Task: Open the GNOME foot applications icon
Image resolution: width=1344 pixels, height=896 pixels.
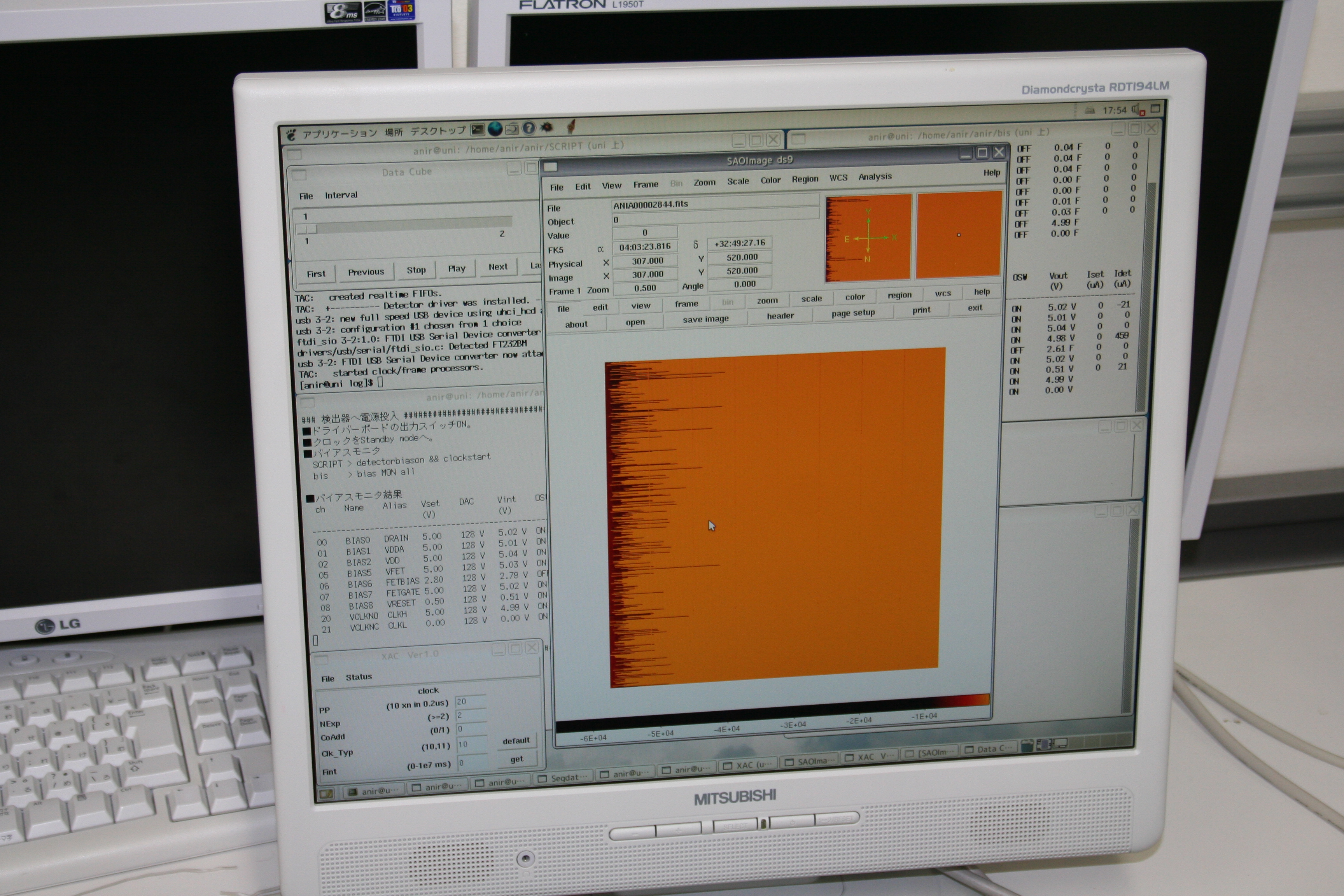Action: pyautogui.click(x=291, y=135)
